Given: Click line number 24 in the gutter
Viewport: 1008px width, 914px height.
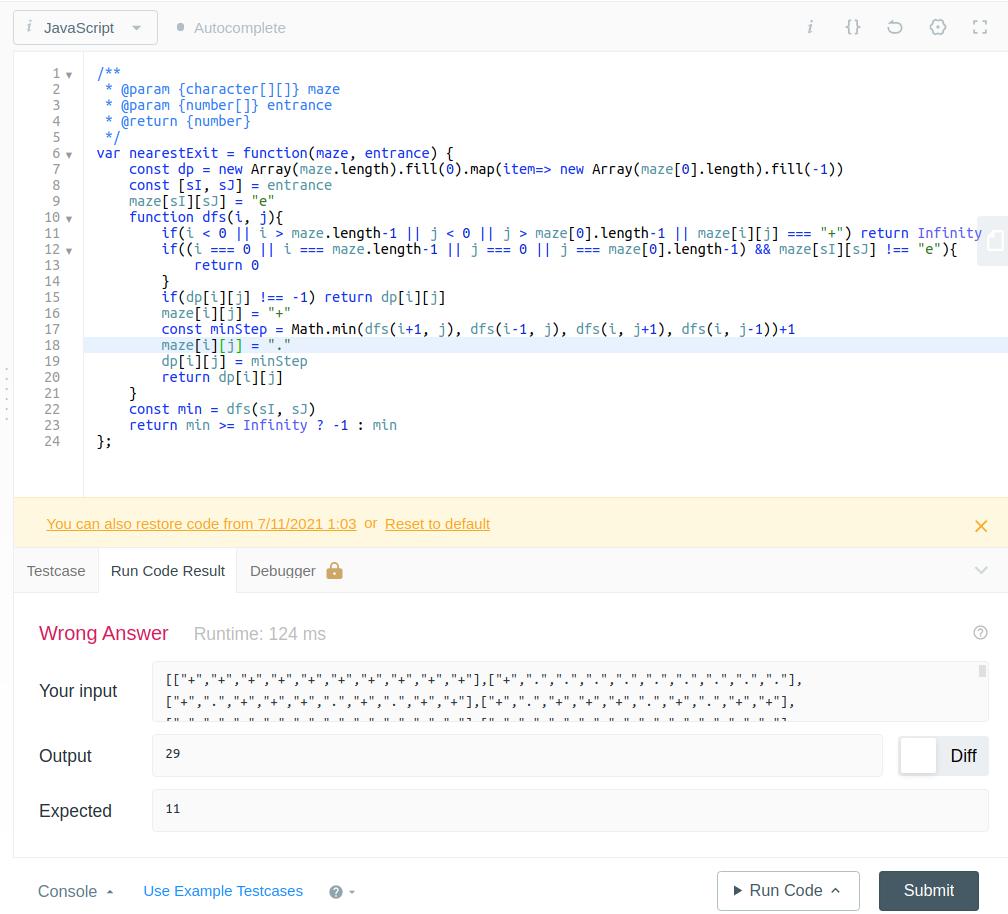Looking at the screenshot, I should click(x=52, y=441).
